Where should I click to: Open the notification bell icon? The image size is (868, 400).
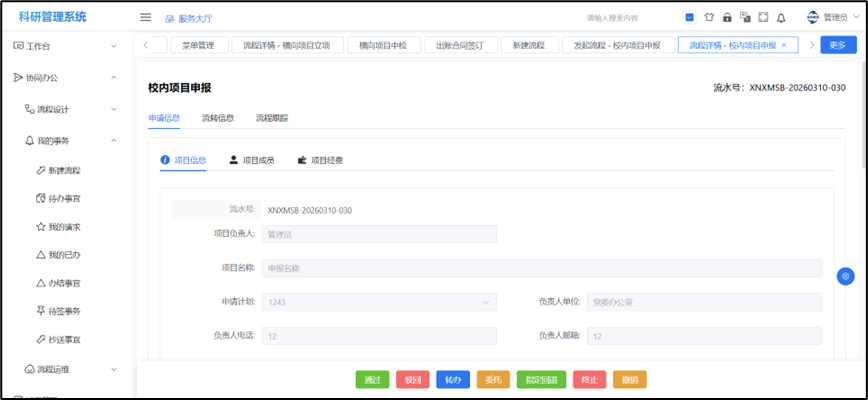[781, 17]
